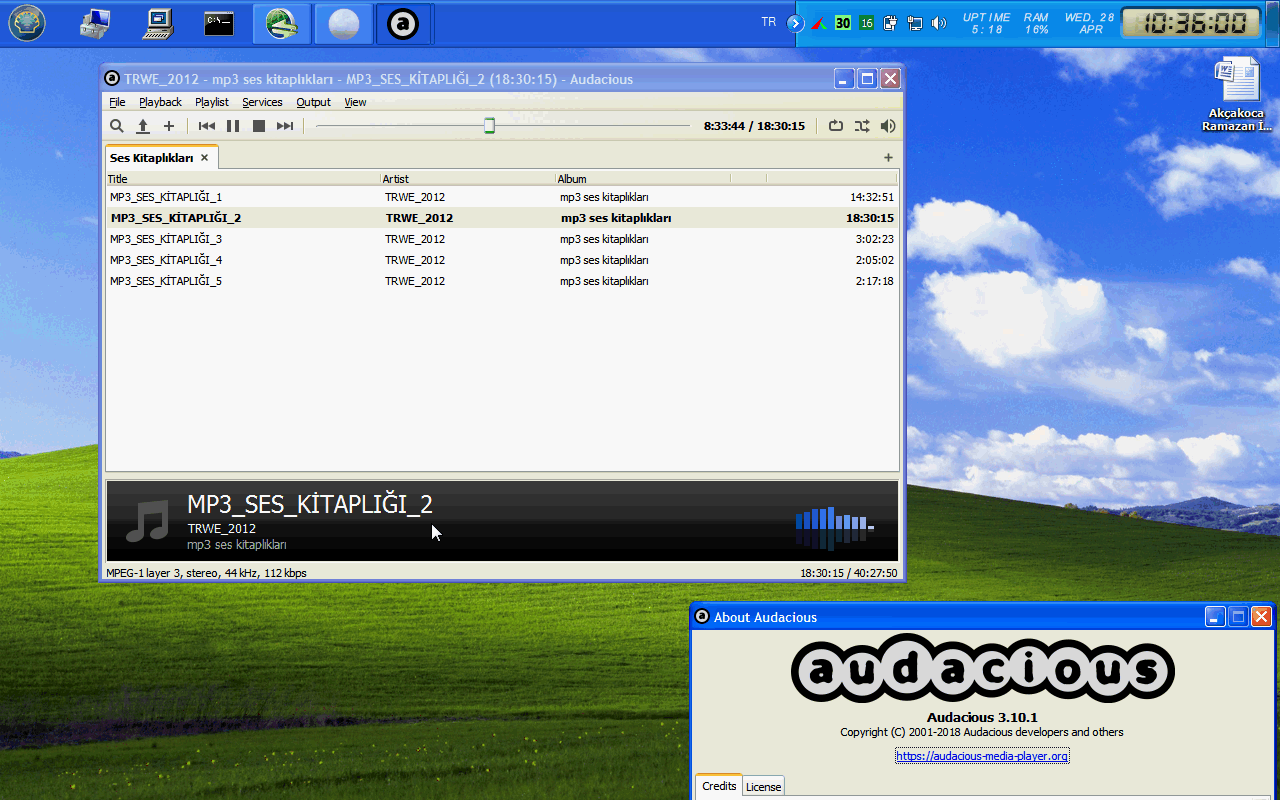Toggle shuffle mode
This screenshot has width=1280, height=800.
click(862, 126)
